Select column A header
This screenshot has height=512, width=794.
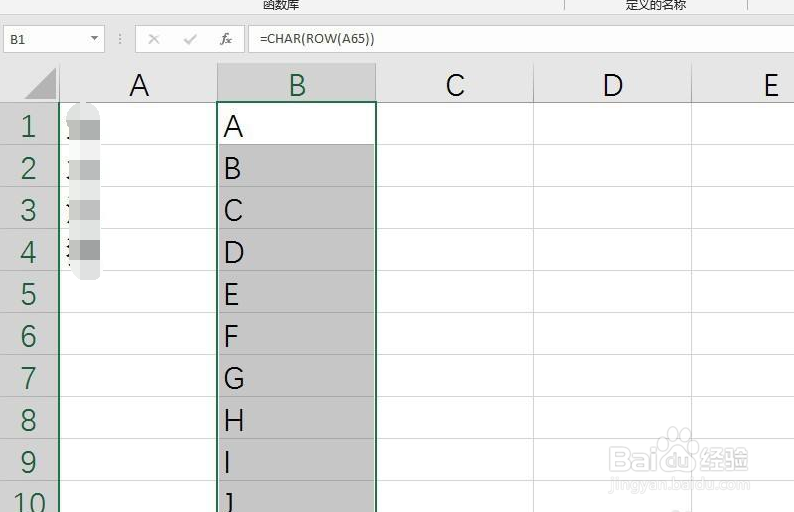[x=138, y=84]
